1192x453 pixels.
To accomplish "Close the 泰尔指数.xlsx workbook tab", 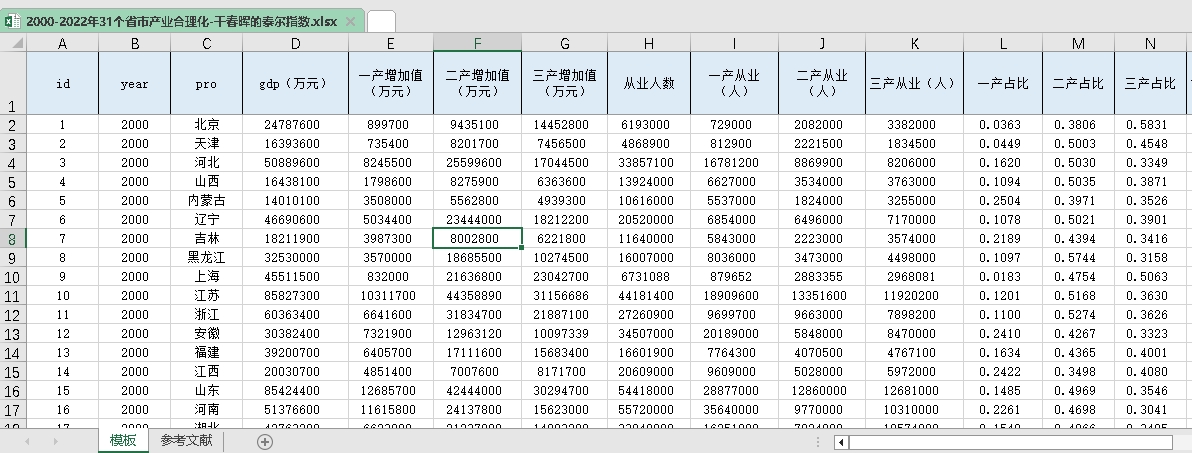I will tap(351, 21).
